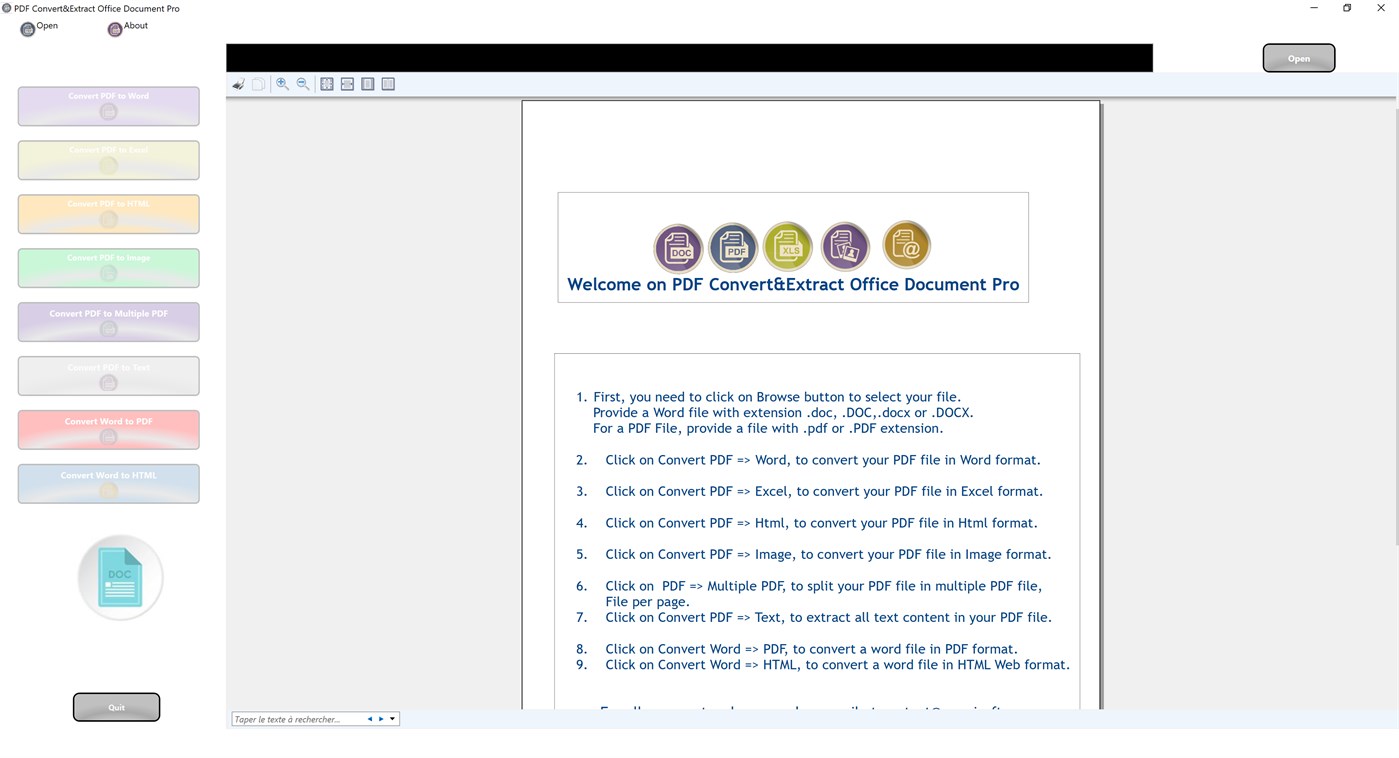
Task: Select the Print tool in the preview toolbar
Action: click(x=238, y=83)
